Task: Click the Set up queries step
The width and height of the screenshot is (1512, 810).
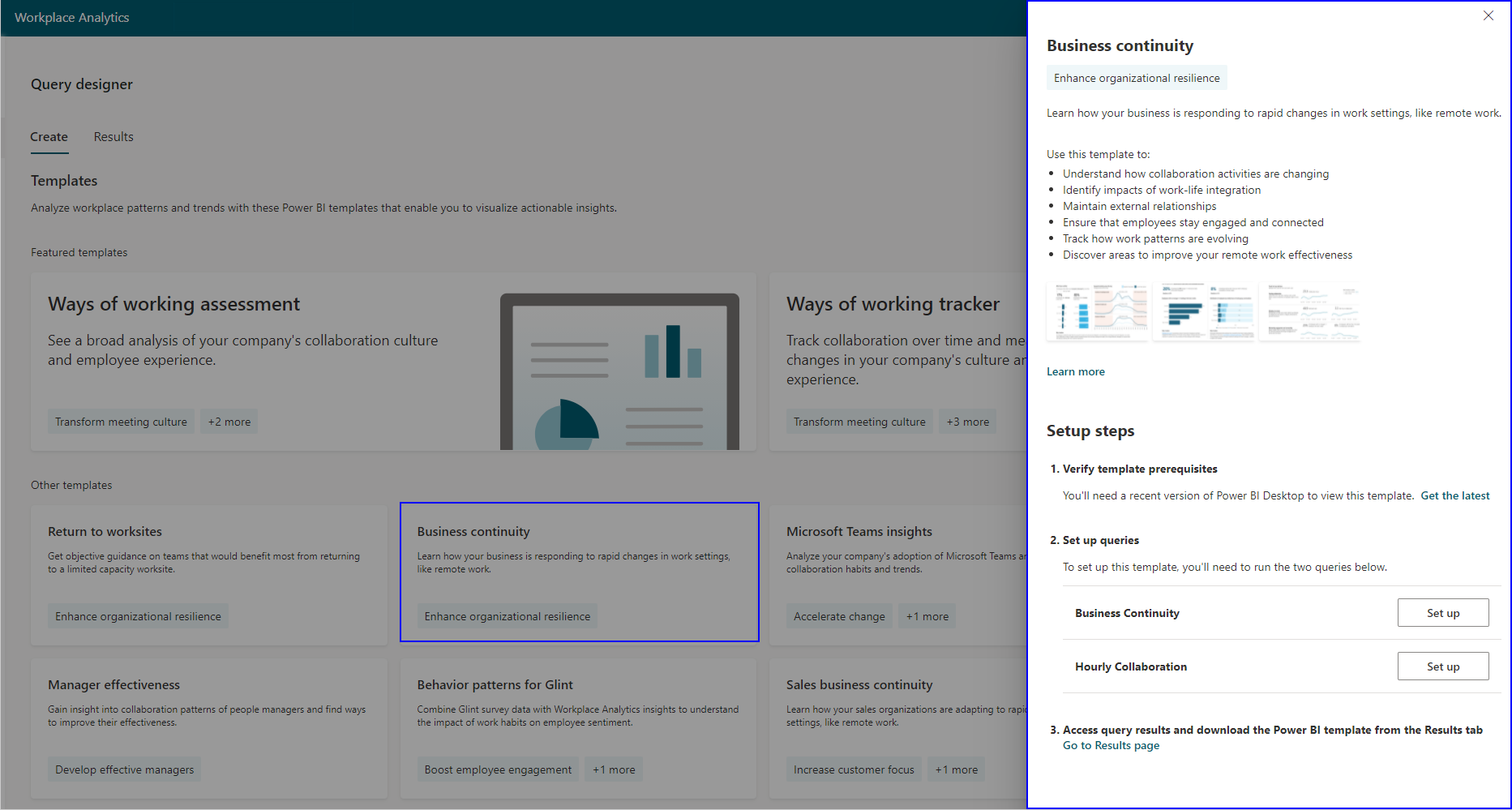Action: 1101,540
